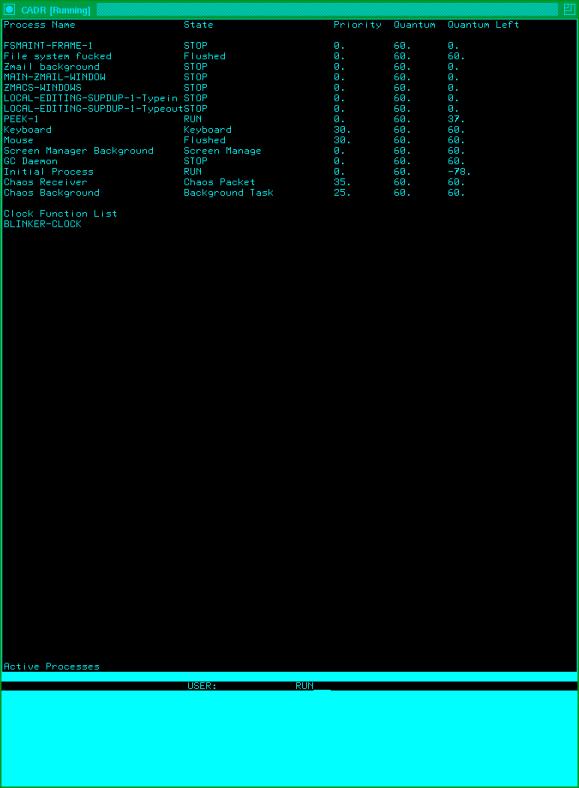This screenshot has height=788, width=579.
Task: Click the quantum left '-78.' of Initial Process
Action: point(459,172)
